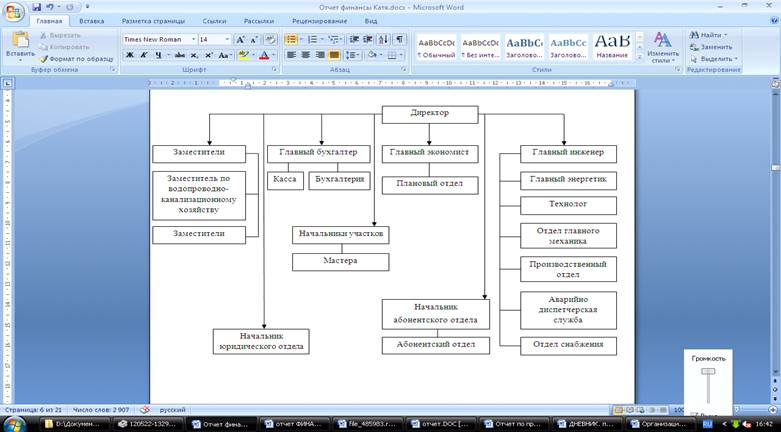This screenshot has height=432, width=781.
Task: Click the Undo arrow icon
Action: 50,6
